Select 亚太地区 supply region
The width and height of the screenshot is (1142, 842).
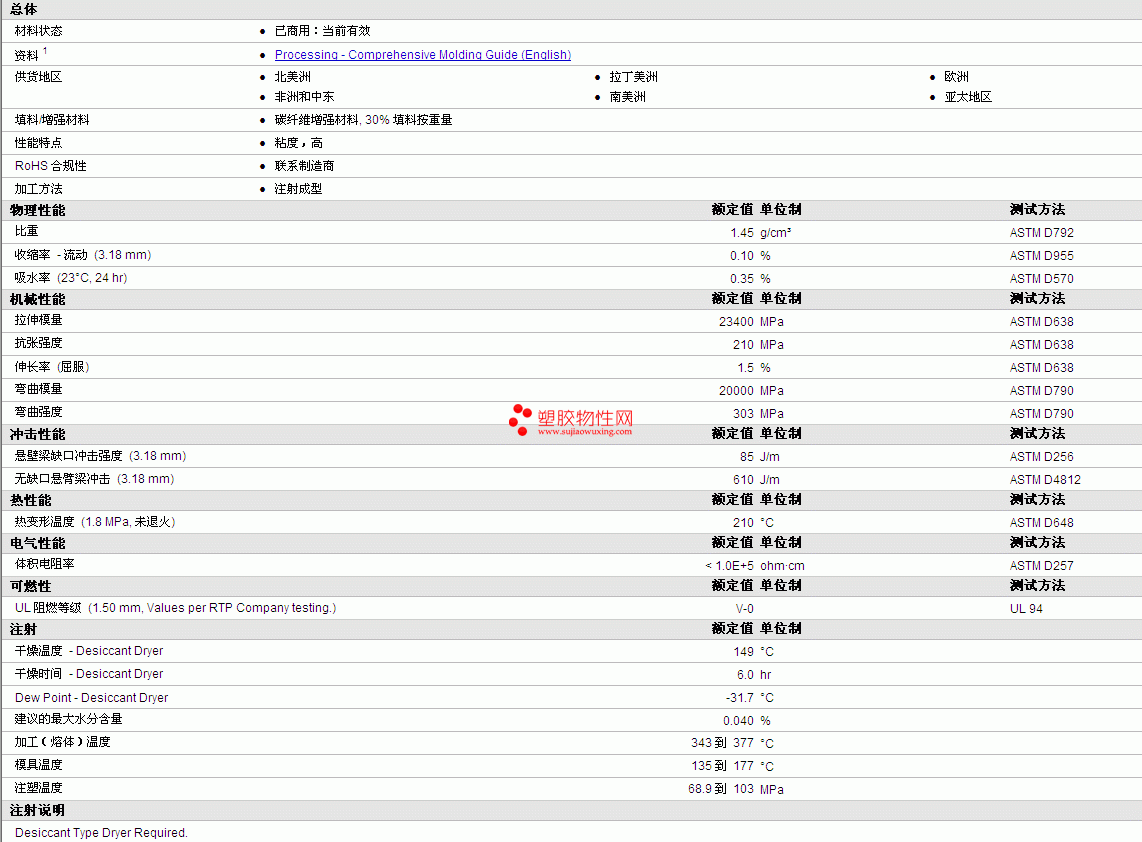tap(968, 97)
